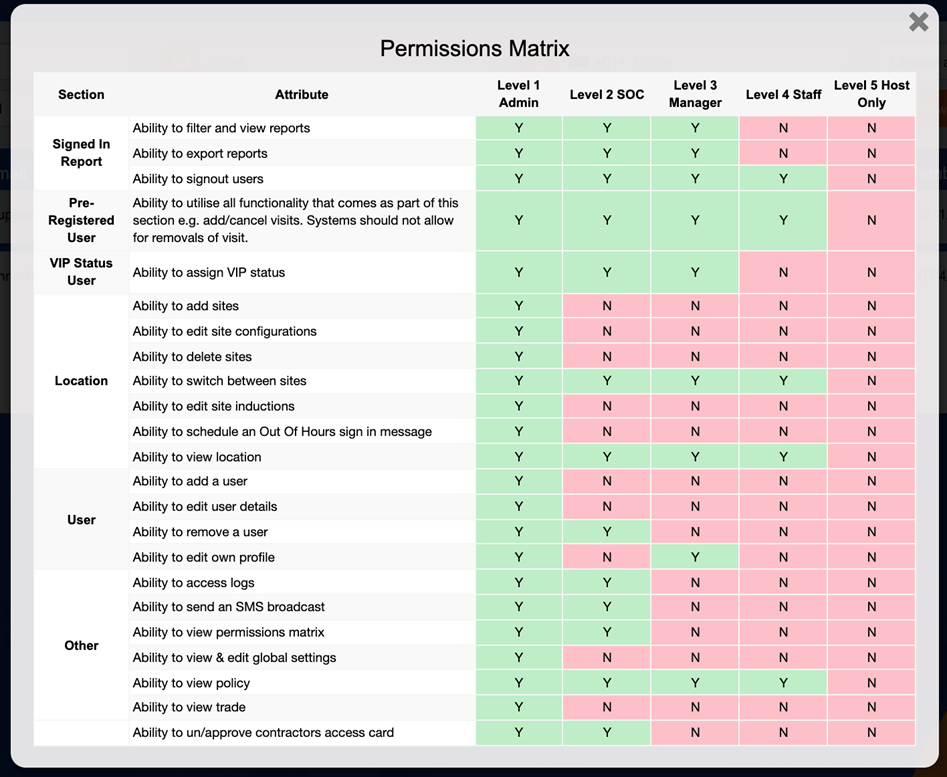Click the Pre-Registered User section label
The height and width of the screenshot is (777, 947).
[82, 220]
